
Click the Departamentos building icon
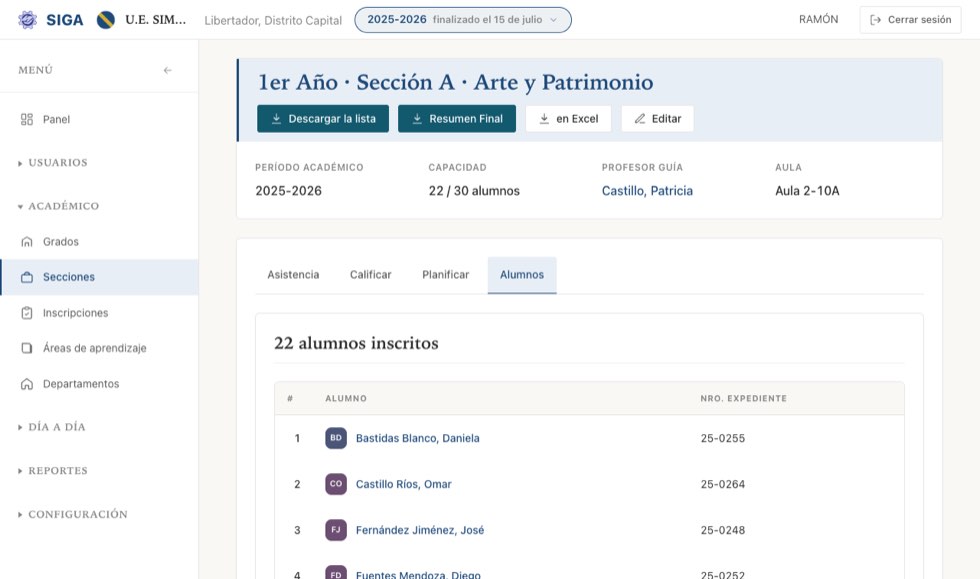coord(27,384)
